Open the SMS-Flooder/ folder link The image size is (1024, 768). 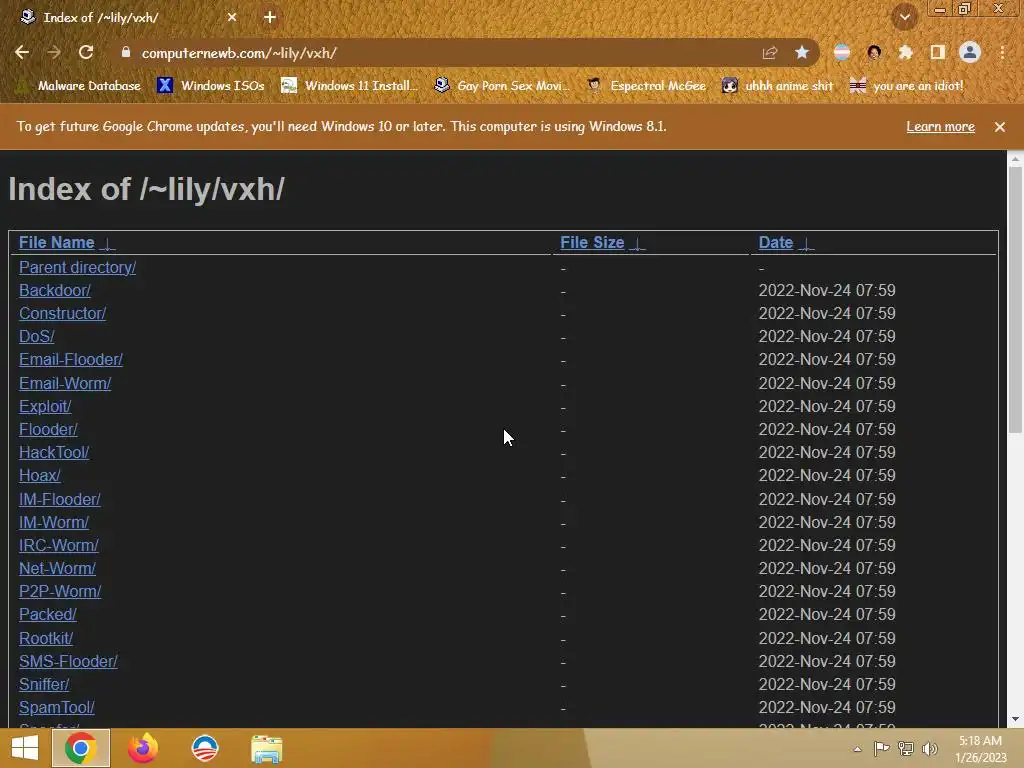click(68, 662)
